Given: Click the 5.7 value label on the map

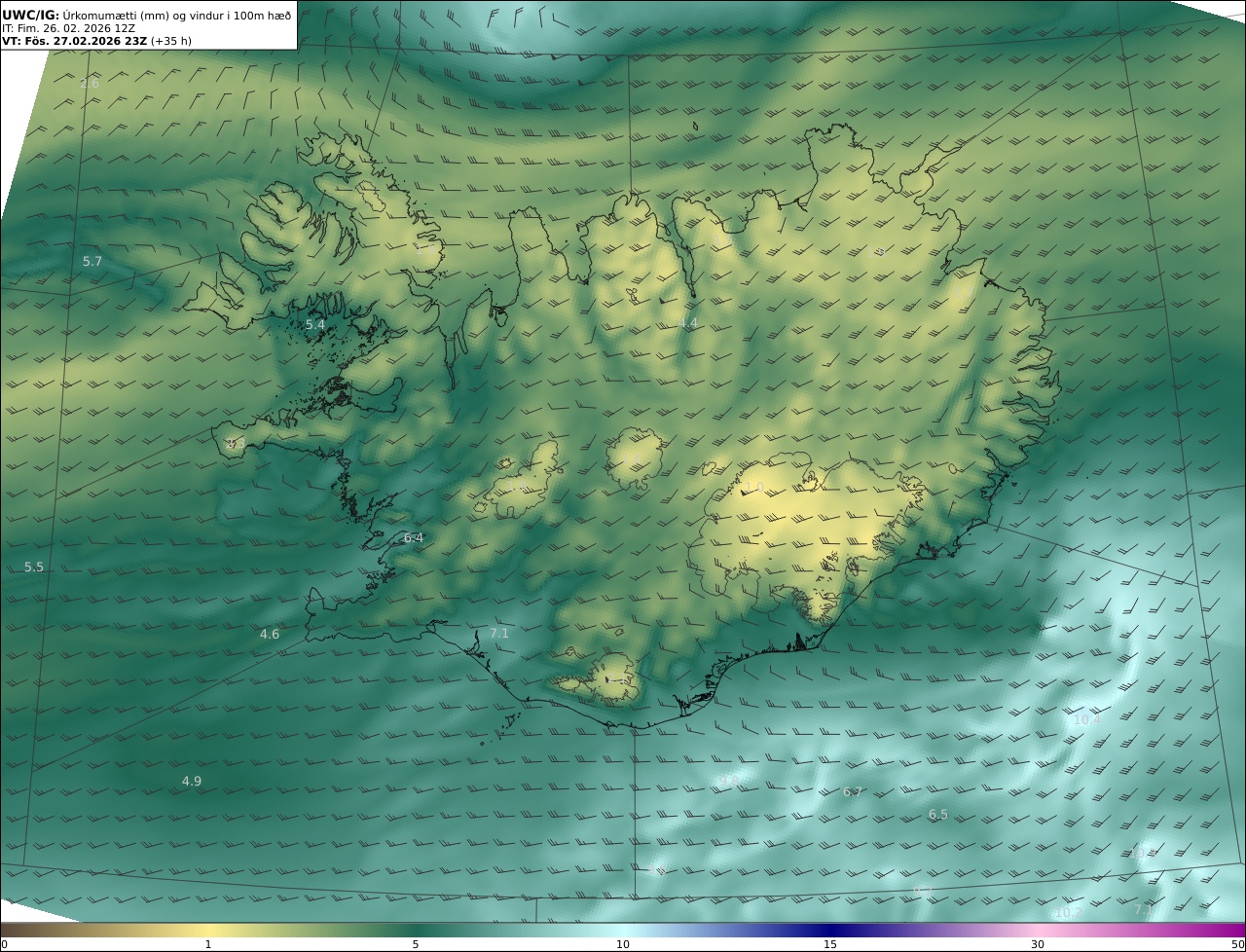Looking at the screenshot, I should coord(92,262).
